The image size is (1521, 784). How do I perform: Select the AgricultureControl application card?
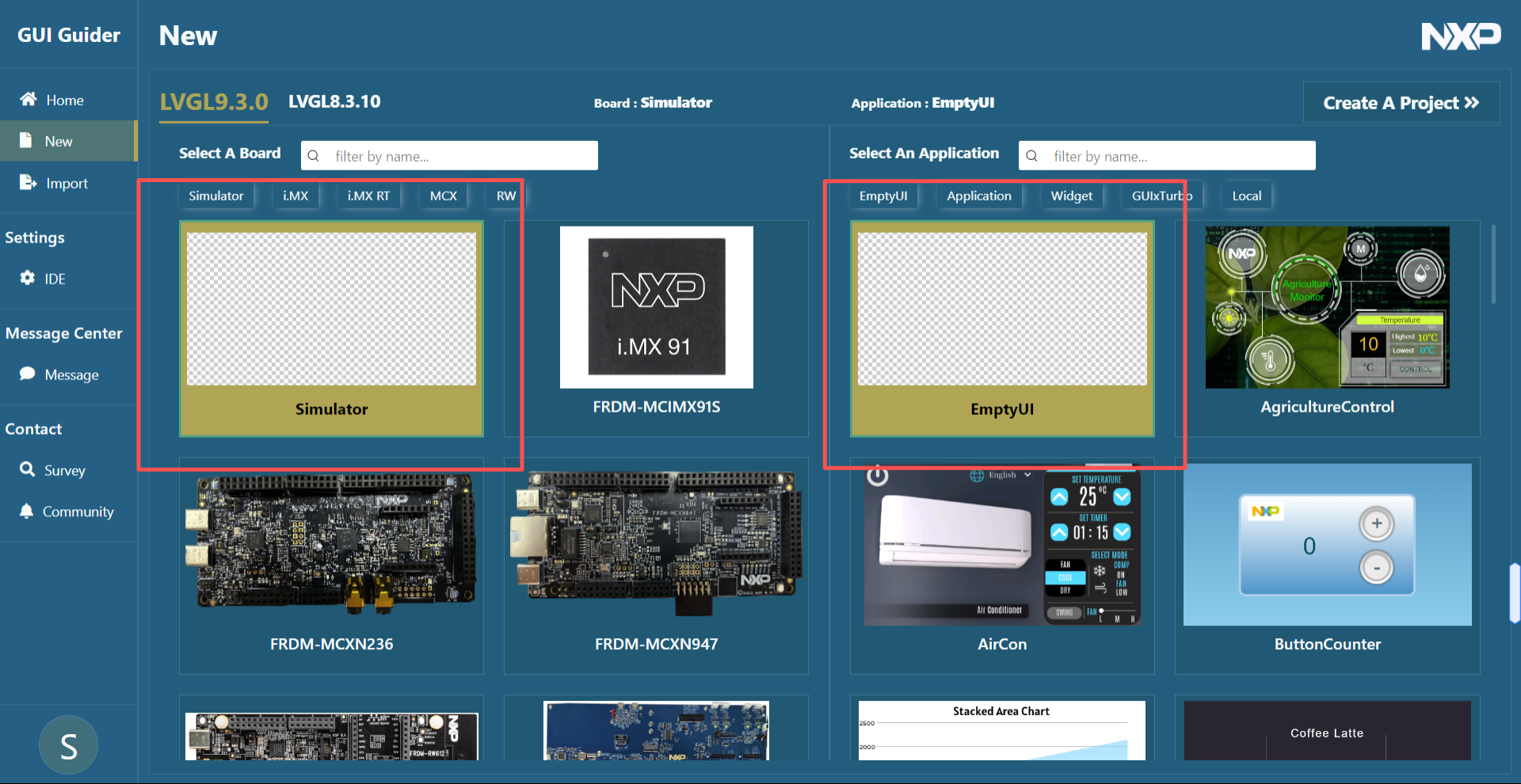[1327, 329]
